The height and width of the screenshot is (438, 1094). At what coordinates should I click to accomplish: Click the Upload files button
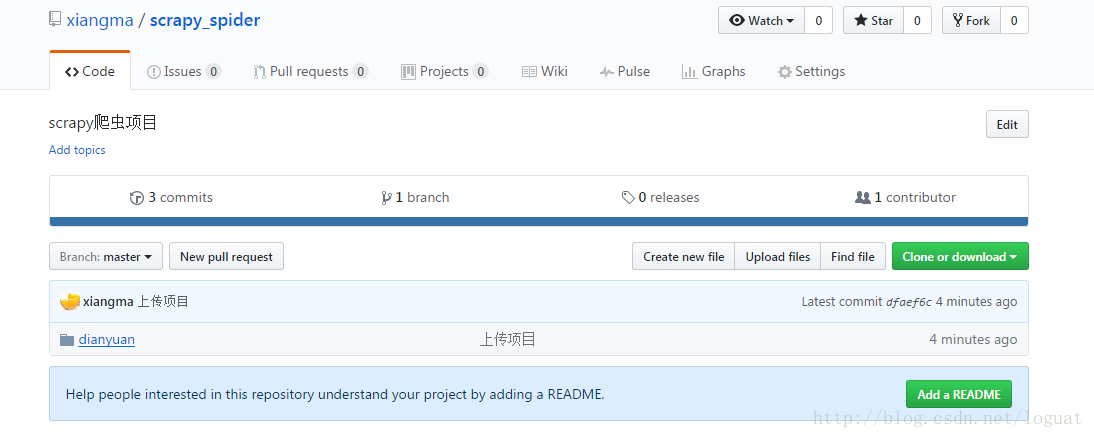coord(777,256)
